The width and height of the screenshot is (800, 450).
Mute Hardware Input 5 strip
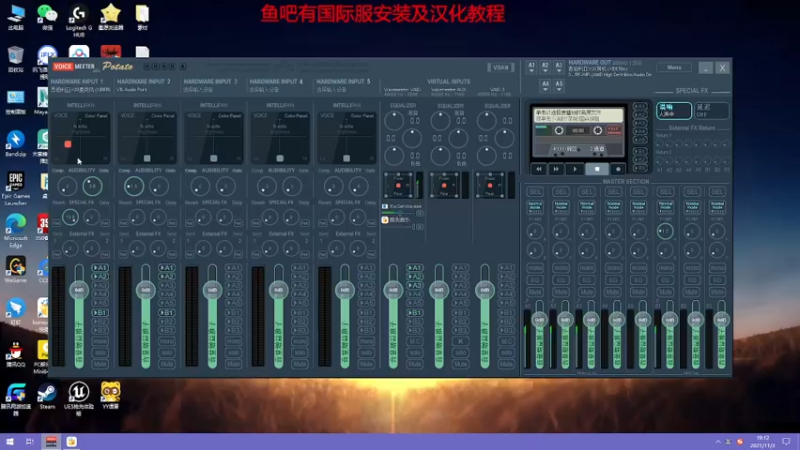[x=366, y=364]
